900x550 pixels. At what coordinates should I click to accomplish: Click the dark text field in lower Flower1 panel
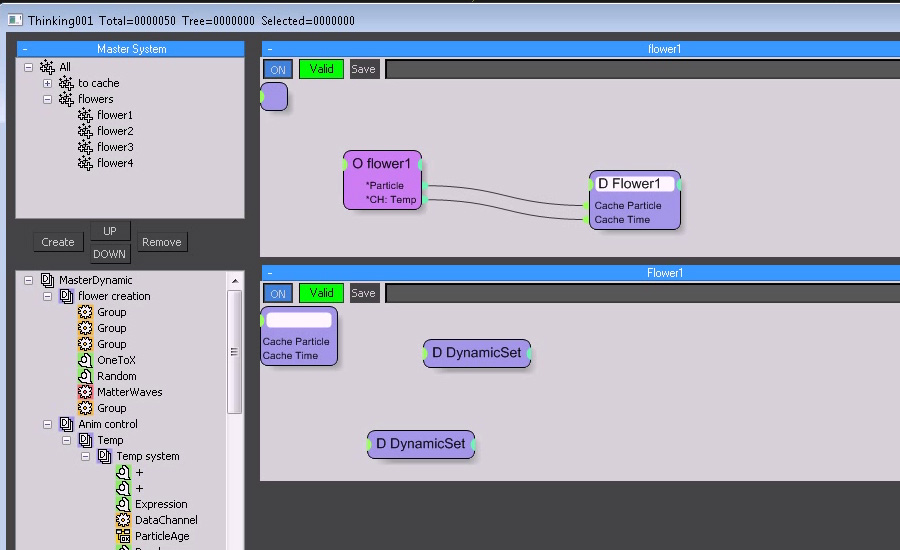click(x=643, y=293)
